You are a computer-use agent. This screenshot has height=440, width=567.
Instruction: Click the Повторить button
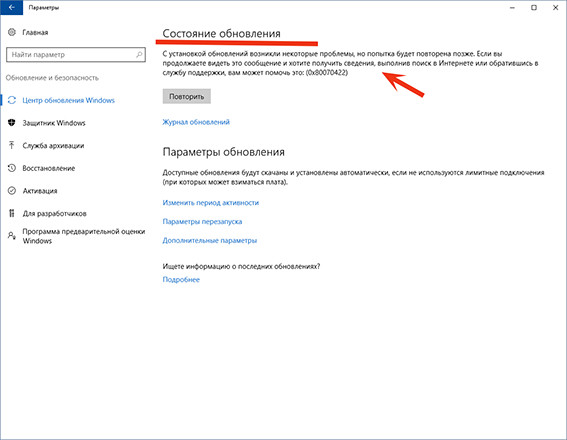pos(187,97)
